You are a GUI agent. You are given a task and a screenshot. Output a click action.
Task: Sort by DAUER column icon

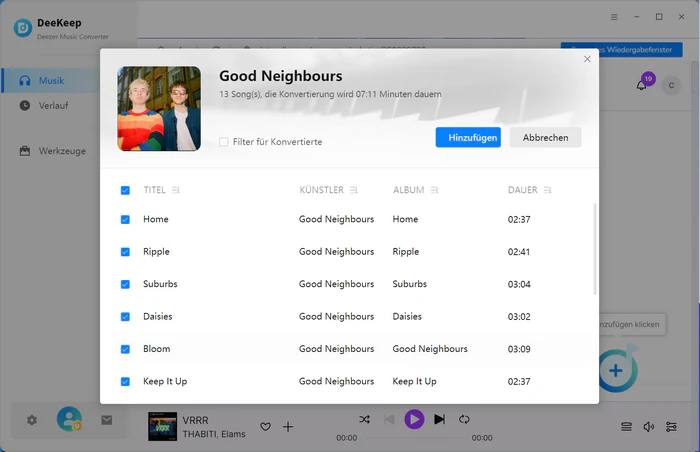[x=547, y=190]
